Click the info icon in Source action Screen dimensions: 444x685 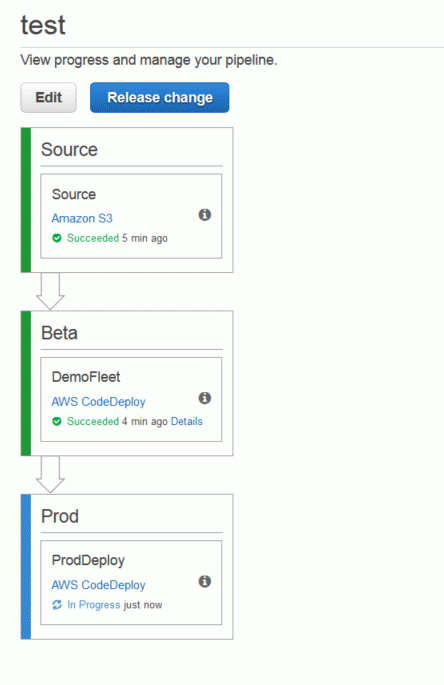[x=205, y=214]
